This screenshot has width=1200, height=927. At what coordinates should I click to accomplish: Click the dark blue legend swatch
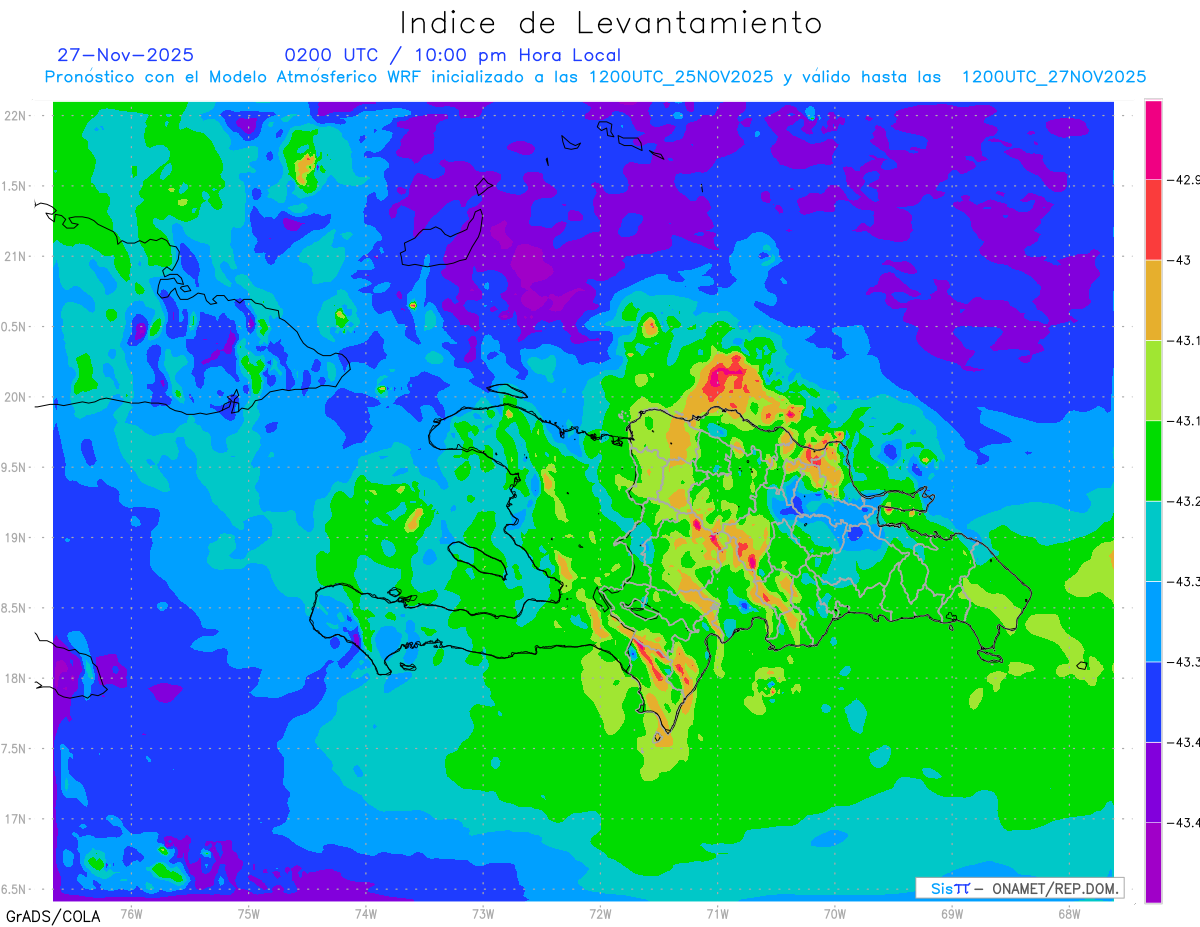(1153, 702)
